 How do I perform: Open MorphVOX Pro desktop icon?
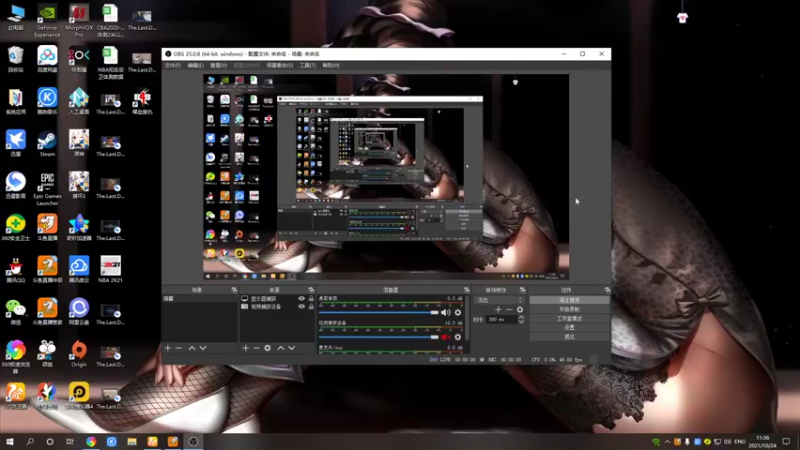pos(79,21)
